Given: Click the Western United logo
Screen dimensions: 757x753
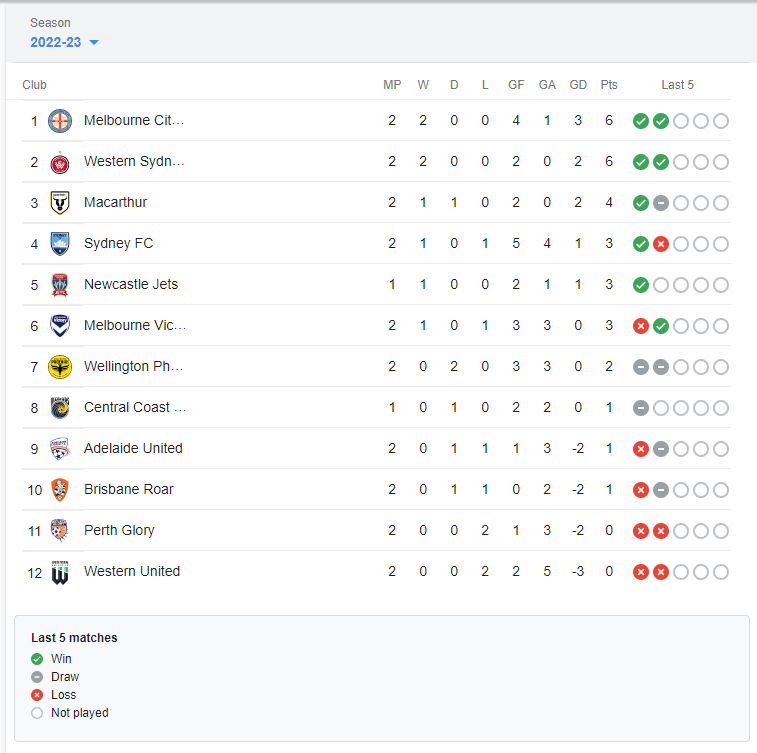Looking at the screenshot, I should point(60,572).
